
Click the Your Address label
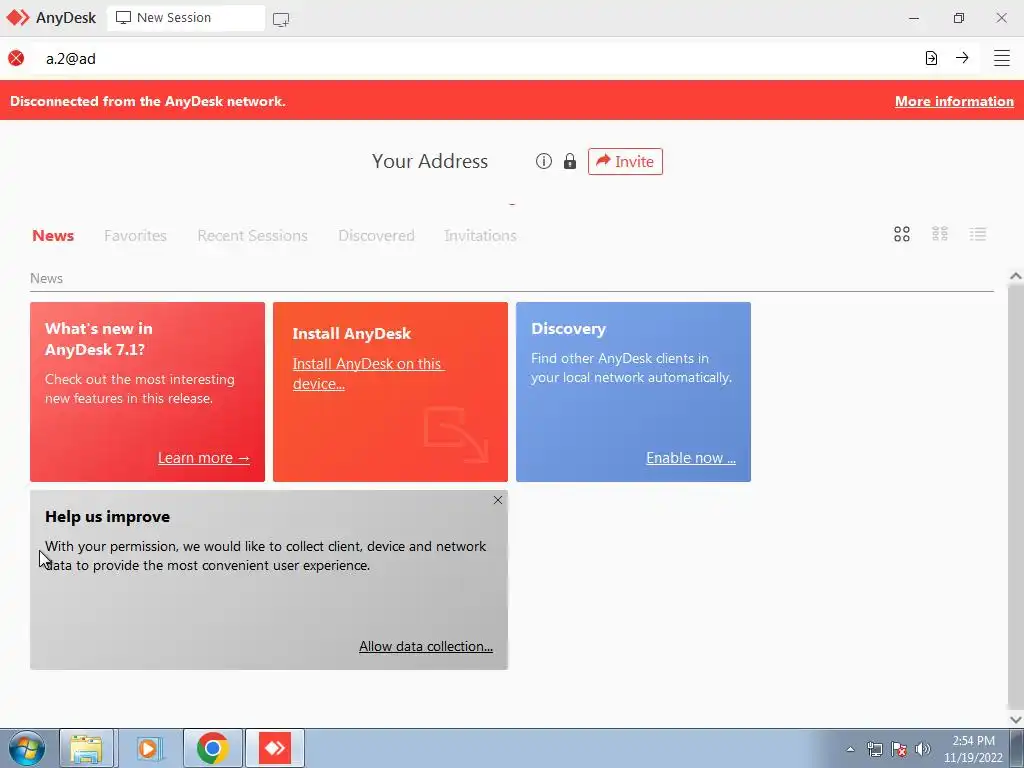430,161
